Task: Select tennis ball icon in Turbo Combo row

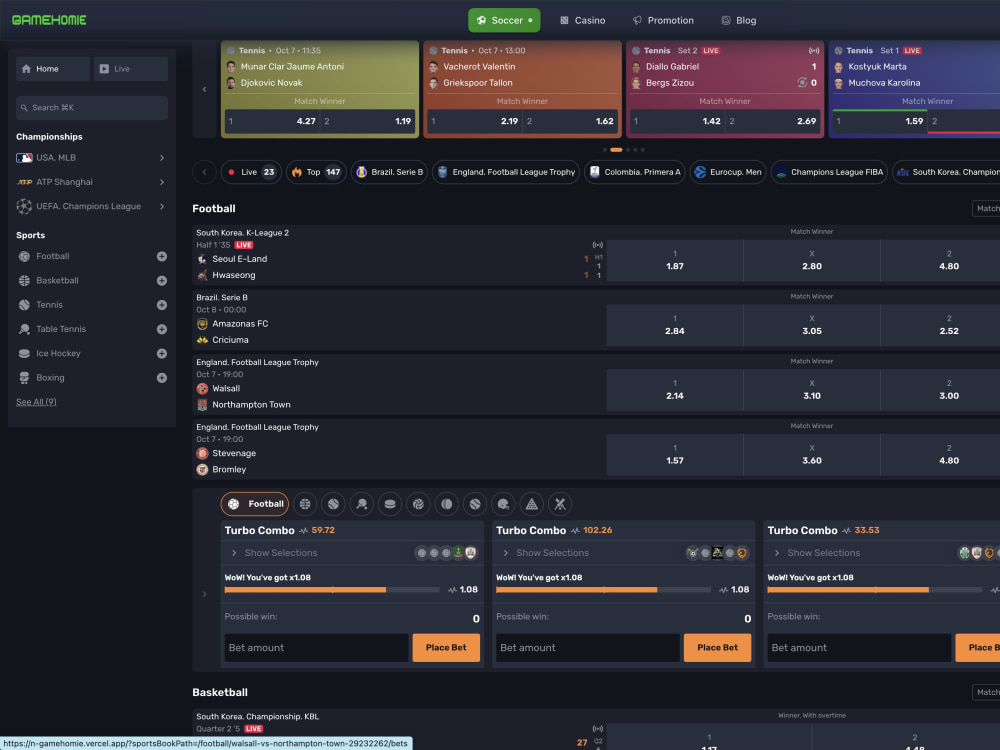Action: pos(333,504)
